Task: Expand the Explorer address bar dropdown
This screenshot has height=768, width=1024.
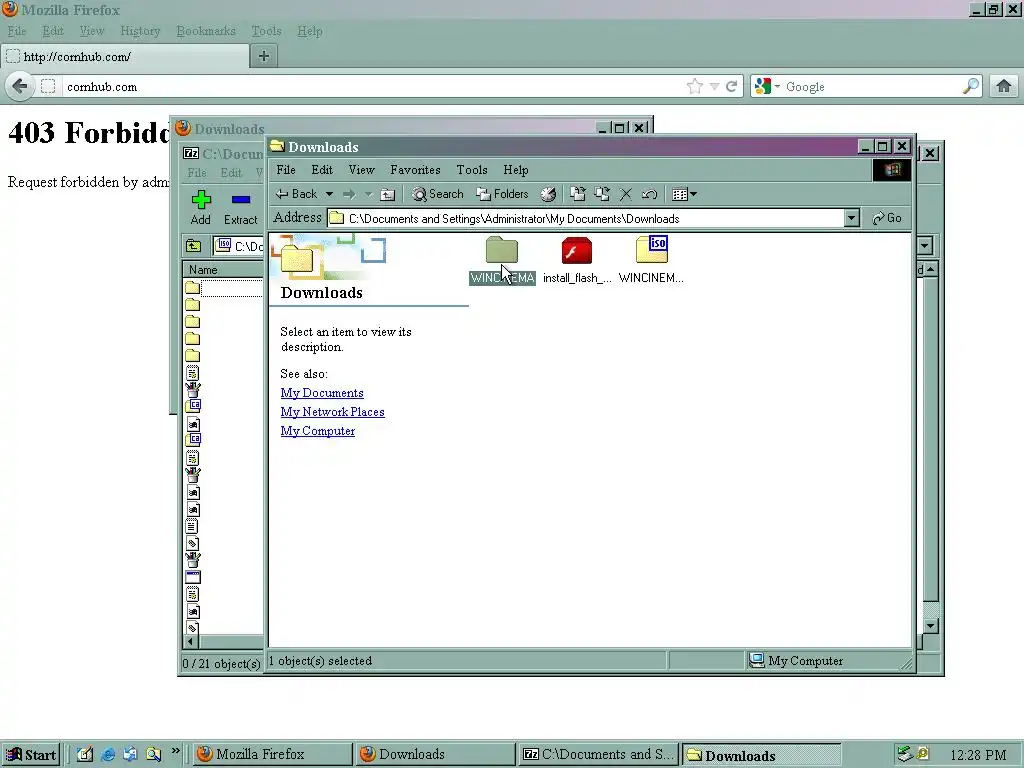Action: 851,218
